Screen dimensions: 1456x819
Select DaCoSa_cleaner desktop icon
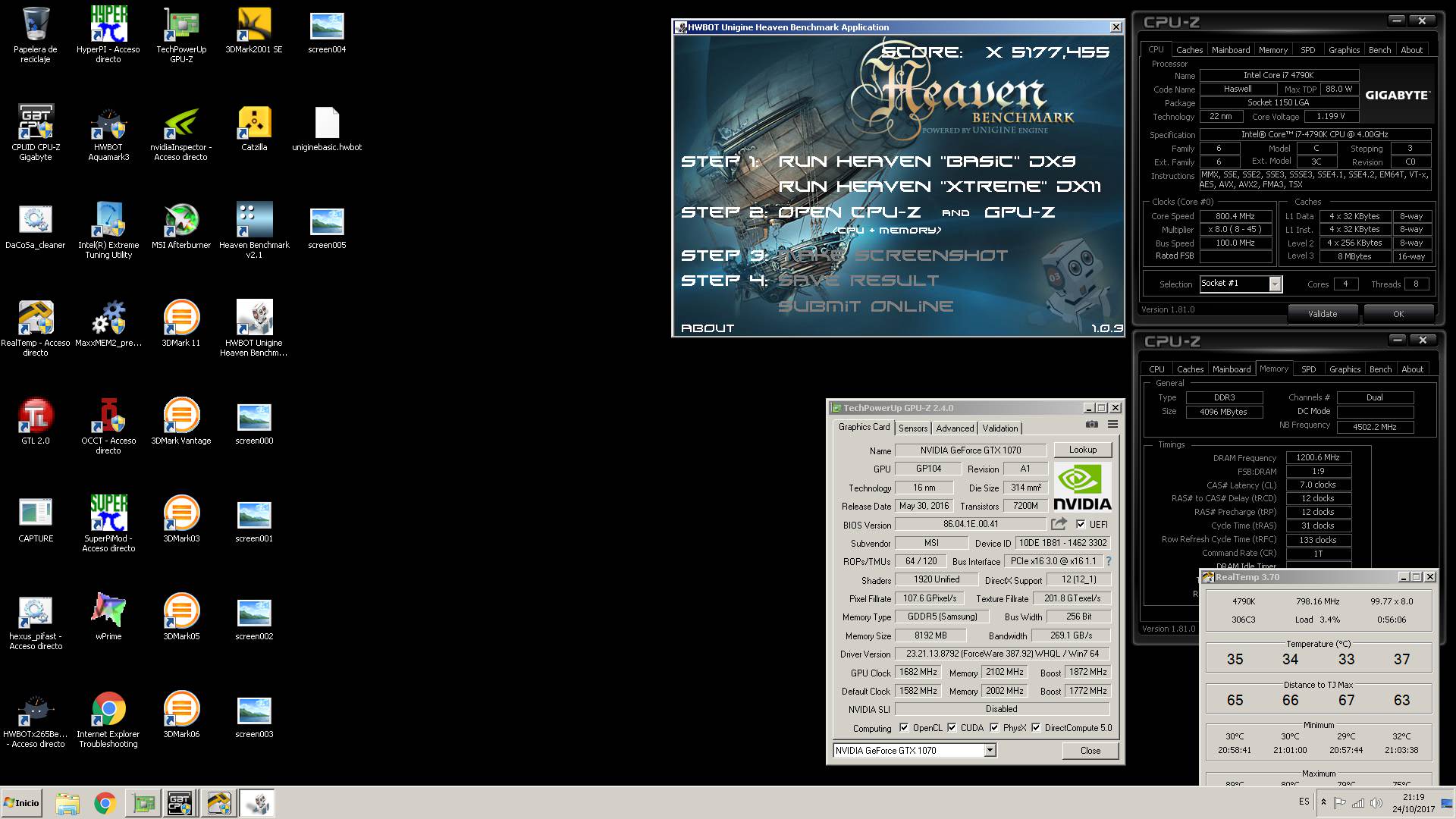coord(36,225)
